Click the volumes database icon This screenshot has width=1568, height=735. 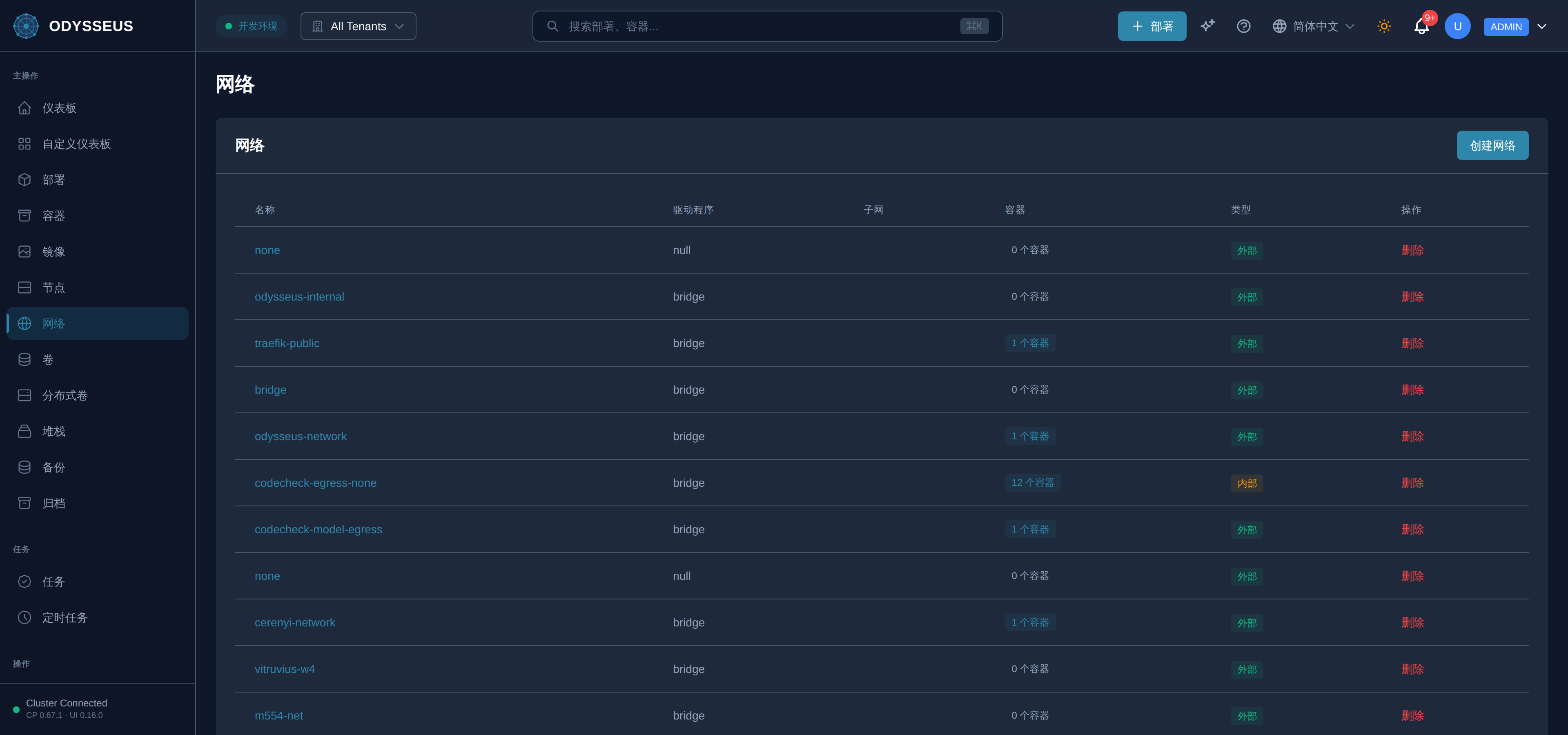point(24,359)
